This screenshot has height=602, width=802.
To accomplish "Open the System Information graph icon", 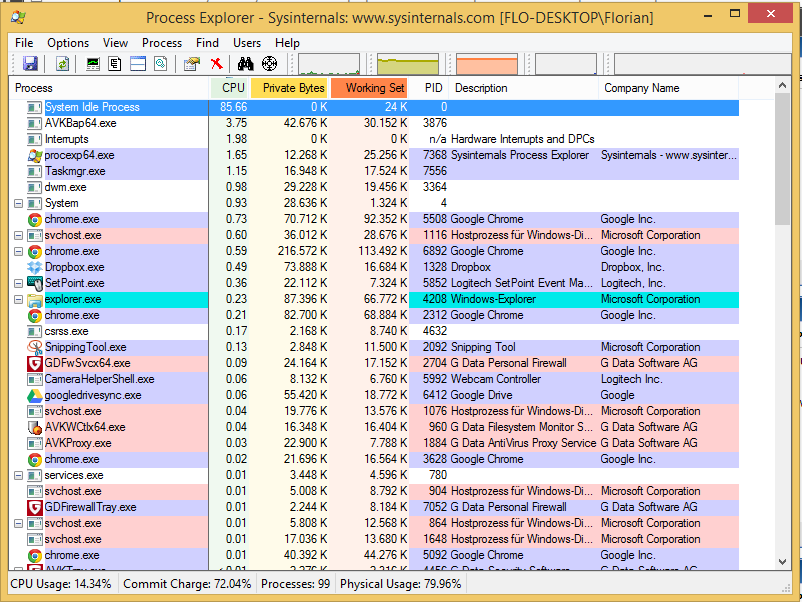I will pos(93,64).
